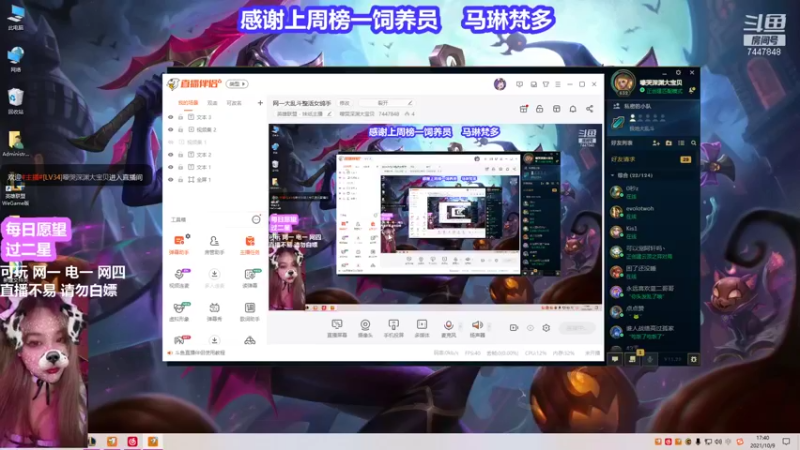Select the 文本 1 source row
The width and height of the screenshot is (800, 450).
point(214,167)
